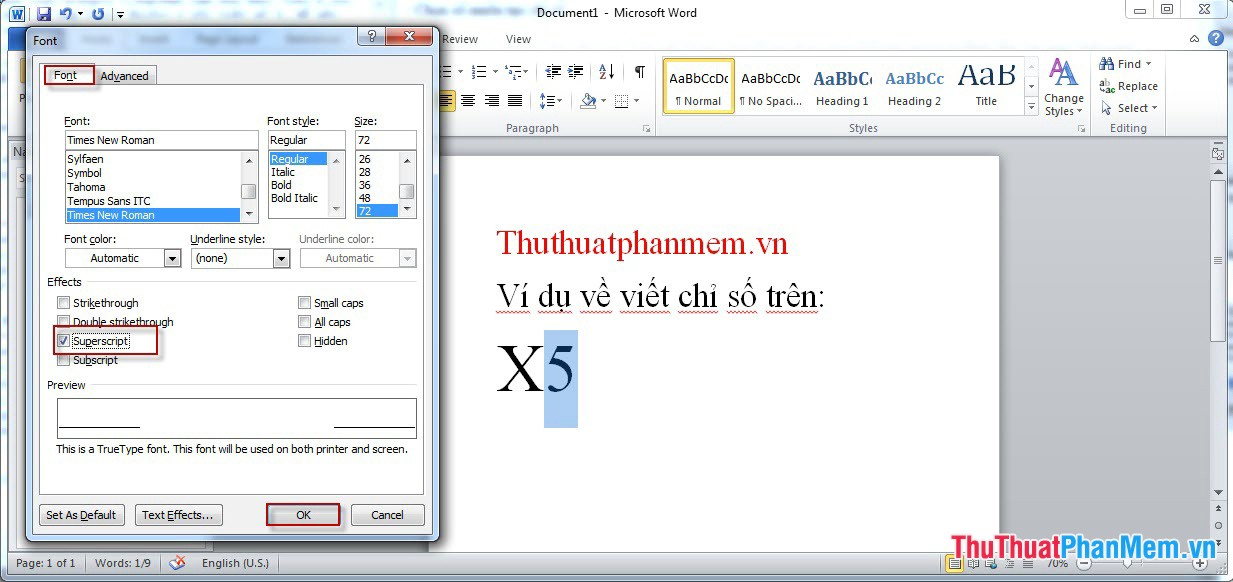Click the Center alignment icon
The image size is (1233, 582).
pyautogui.click(x=467, y=100)
